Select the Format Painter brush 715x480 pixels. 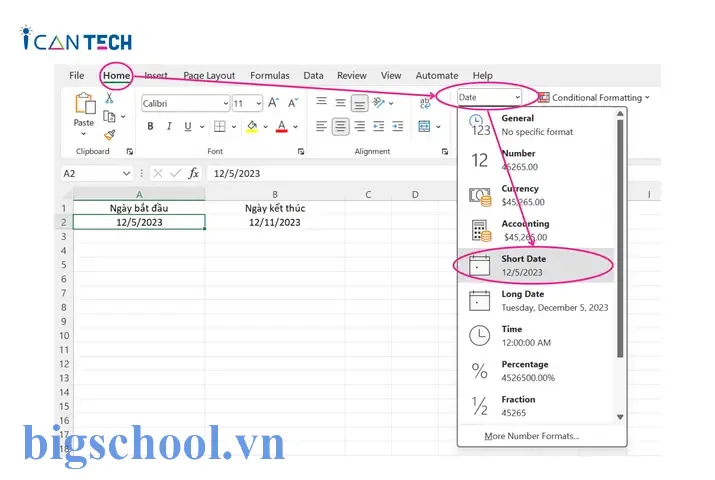click(x=109, y=135)
